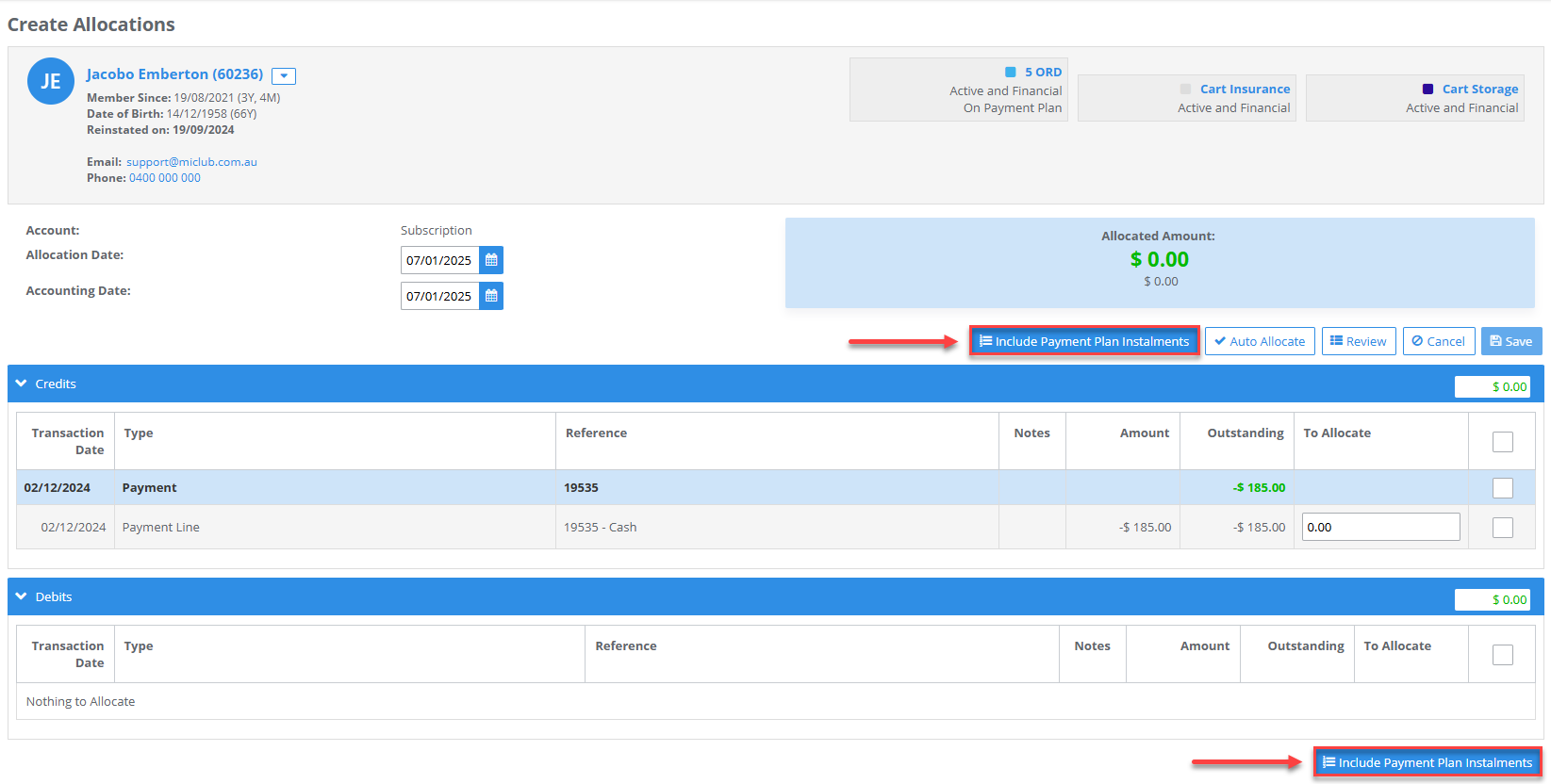Screen dimensions: 1551x784
Task: Click the phone number 0400 000 000
Action: click(165, 178)
